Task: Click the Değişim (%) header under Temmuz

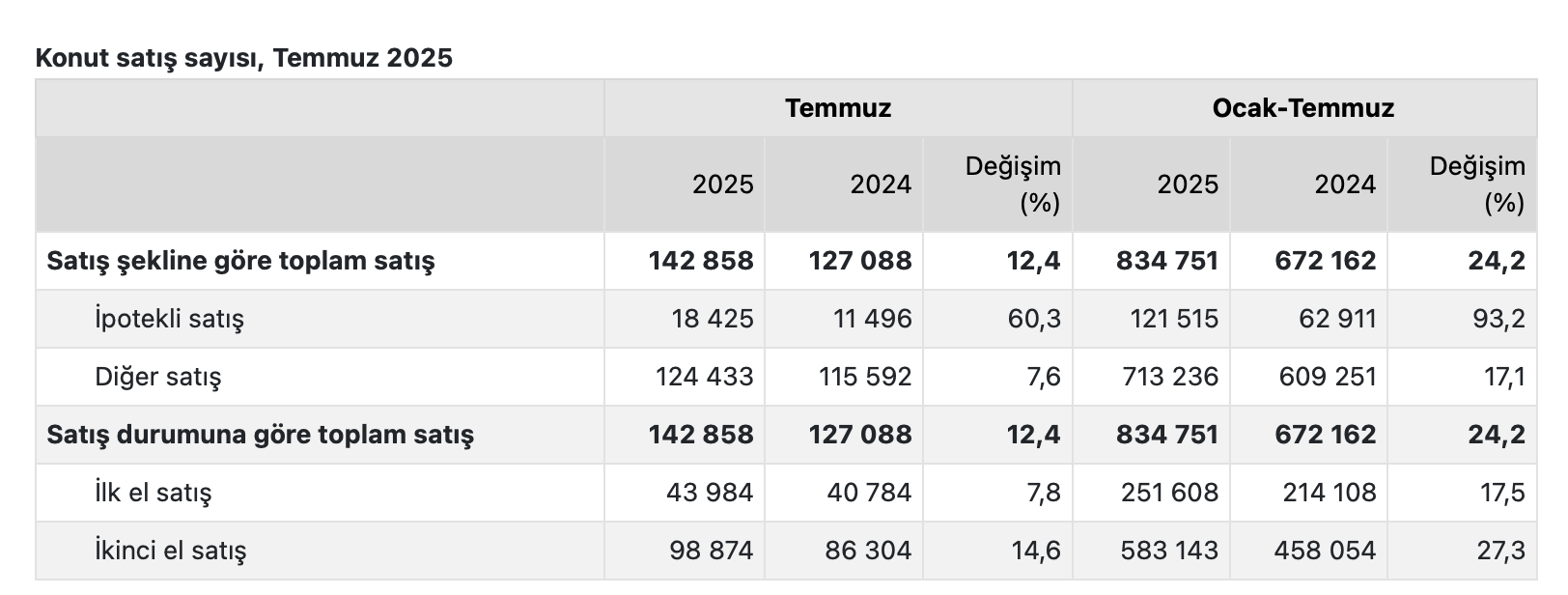Action: [1012, 184]
